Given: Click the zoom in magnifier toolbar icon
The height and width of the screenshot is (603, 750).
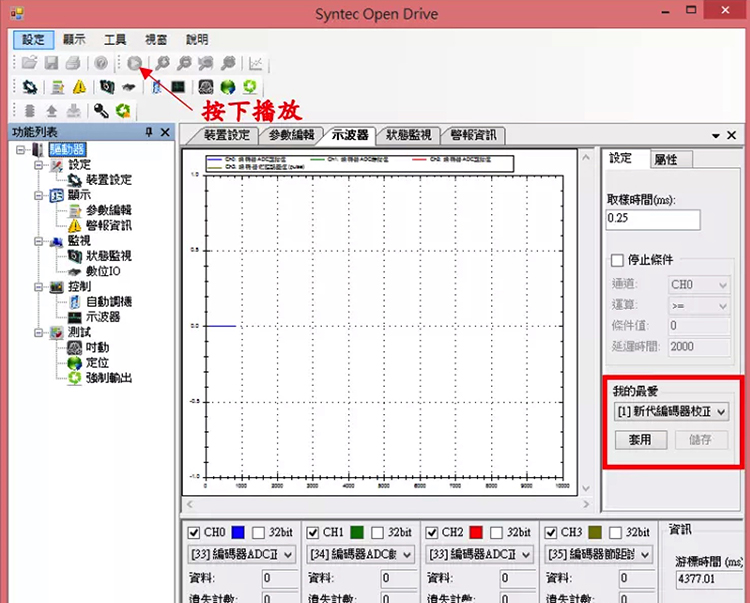Looking at the screenshot, I should (163, 63).
